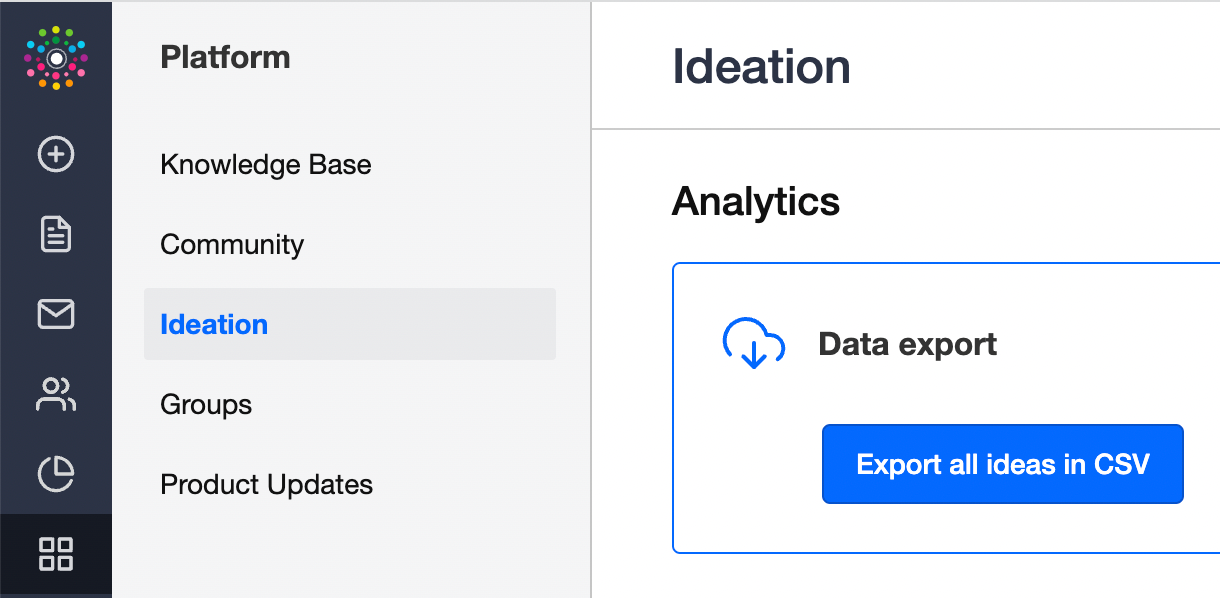Screen dimensions: 1220x598
Task: Select the highlighted Ideation menu item
Action: click(x=350, y=324)
